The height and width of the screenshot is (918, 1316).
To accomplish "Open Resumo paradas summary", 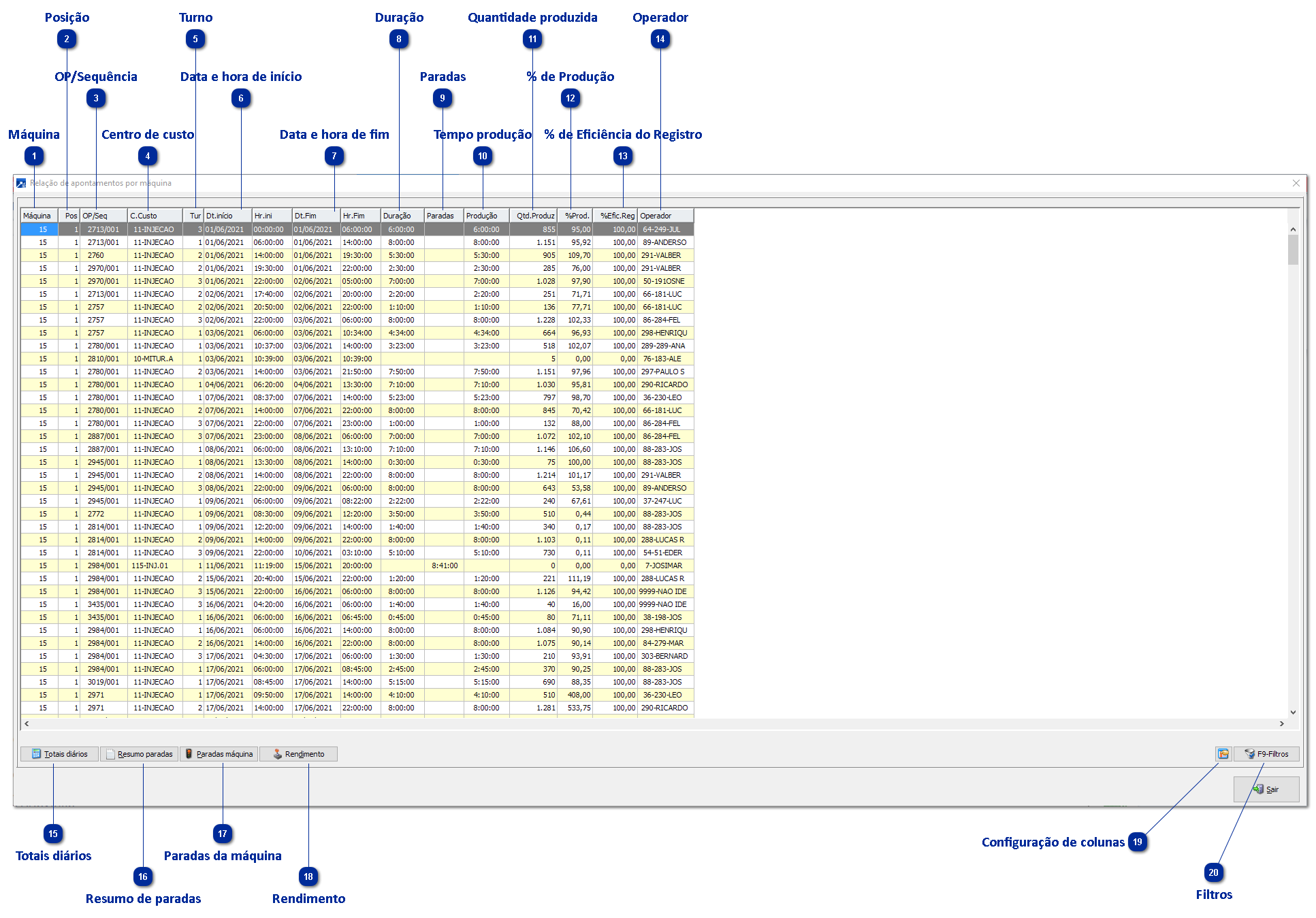I will click(x=139, y=753).
